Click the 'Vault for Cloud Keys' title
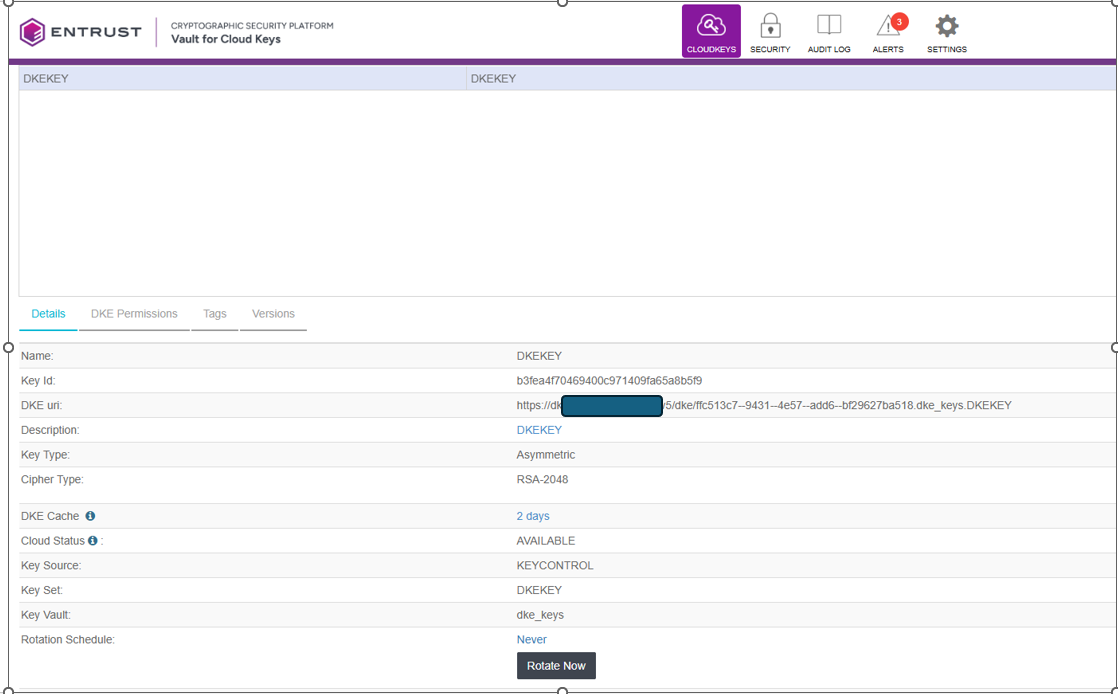Screen dimensions: 1118x694 pos(226,40)
